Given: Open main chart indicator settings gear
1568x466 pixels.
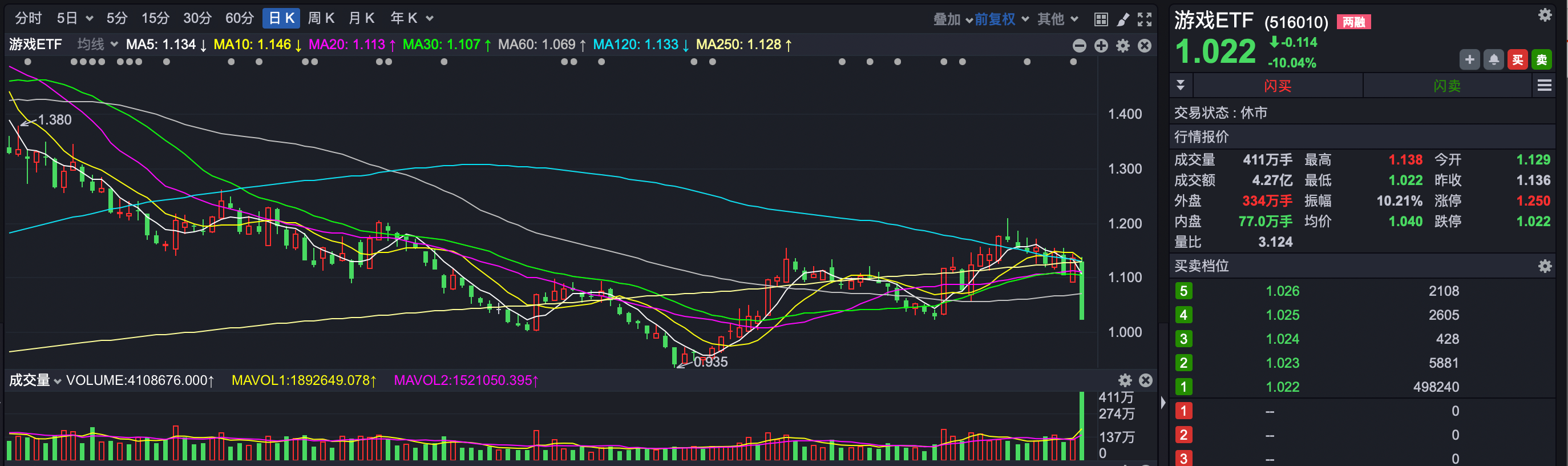Looking at the screenshot, I should coord(1123,46).
